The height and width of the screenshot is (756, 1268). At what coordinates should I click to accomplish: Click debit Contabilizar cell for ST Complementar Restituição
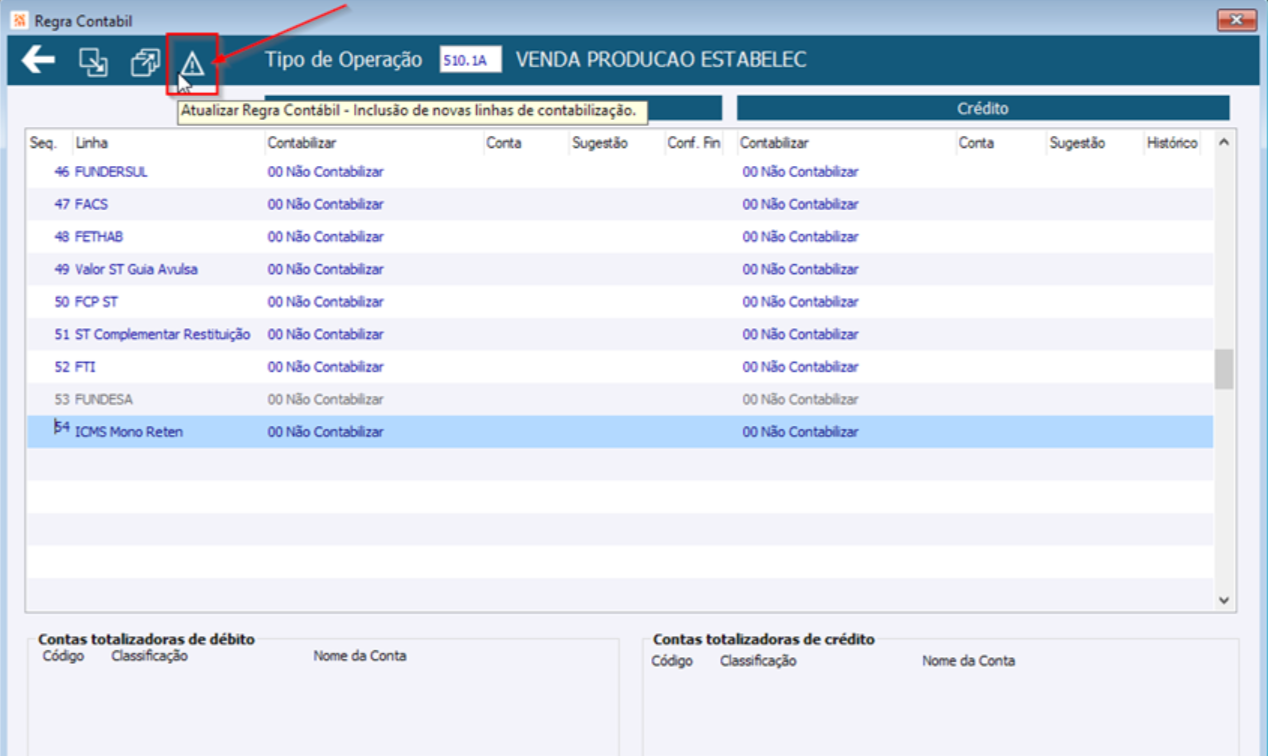pyautogui.click(x=326, y=334)
